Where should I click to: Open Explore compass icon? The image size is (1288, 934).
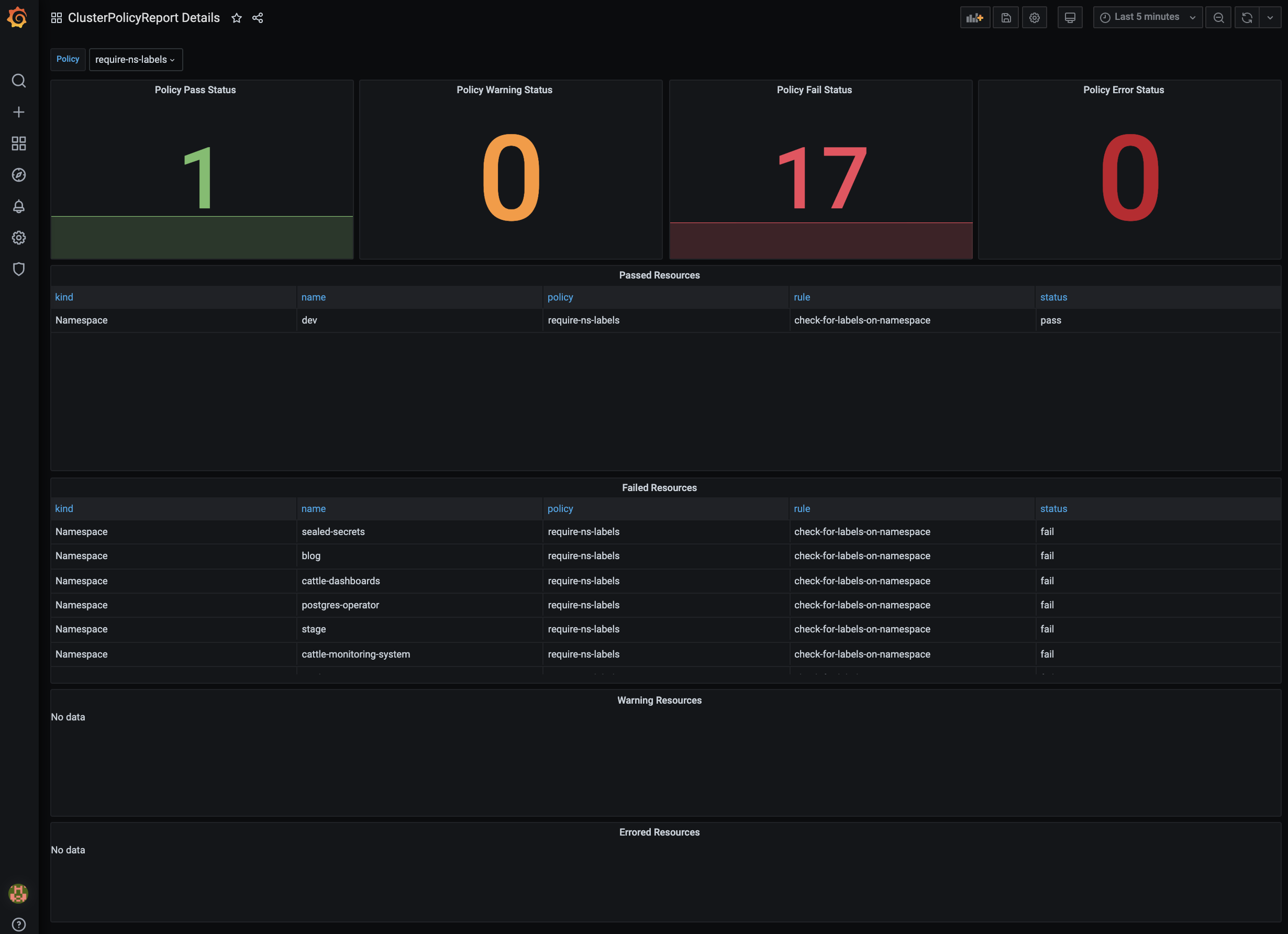coord(19,175)
